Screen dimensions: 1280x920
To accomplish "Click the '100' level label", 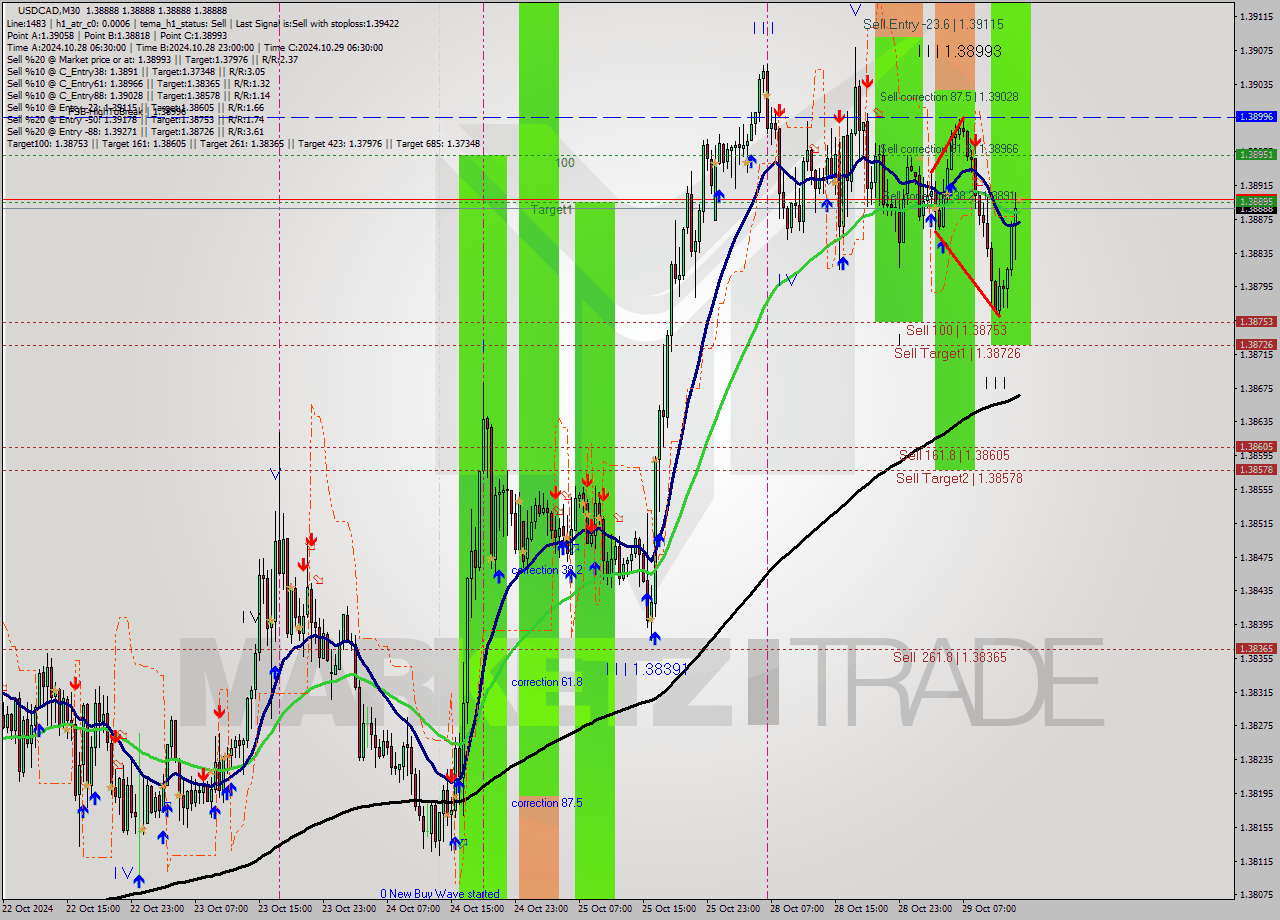I will tap(565, 162).
